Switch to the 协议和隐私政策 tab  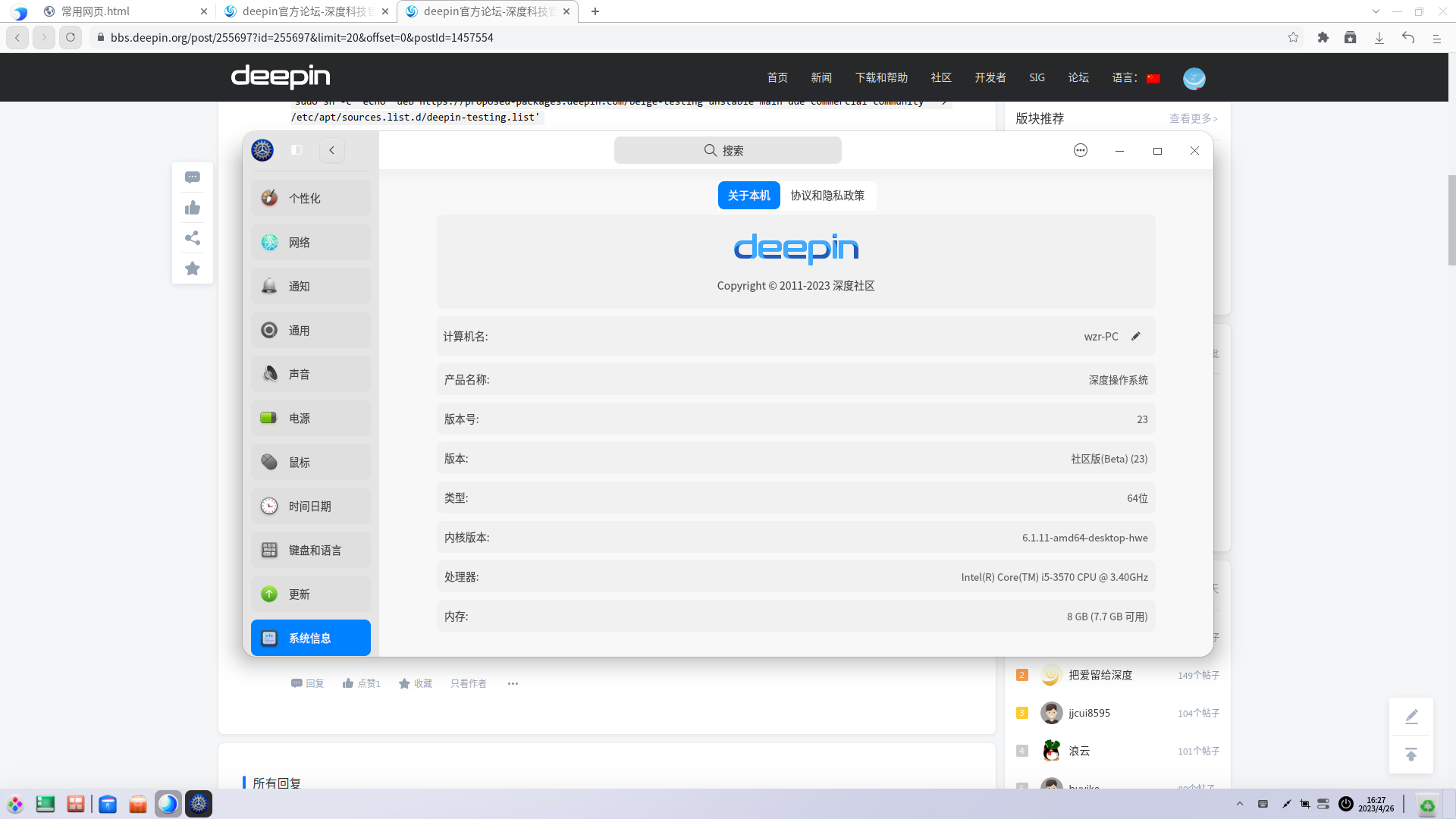[x=827, y=195]
